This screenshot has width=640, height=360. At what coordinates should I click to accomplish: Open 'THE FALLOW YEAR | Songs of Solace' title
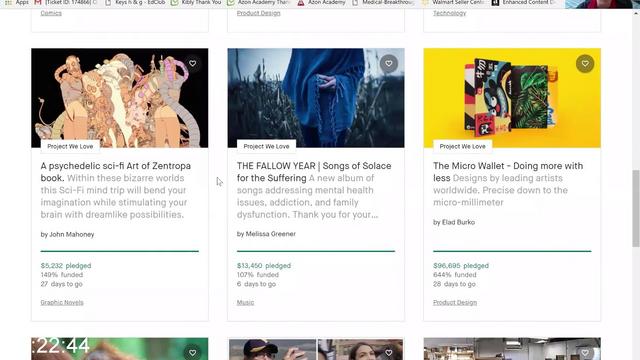[x=314, y=172]
